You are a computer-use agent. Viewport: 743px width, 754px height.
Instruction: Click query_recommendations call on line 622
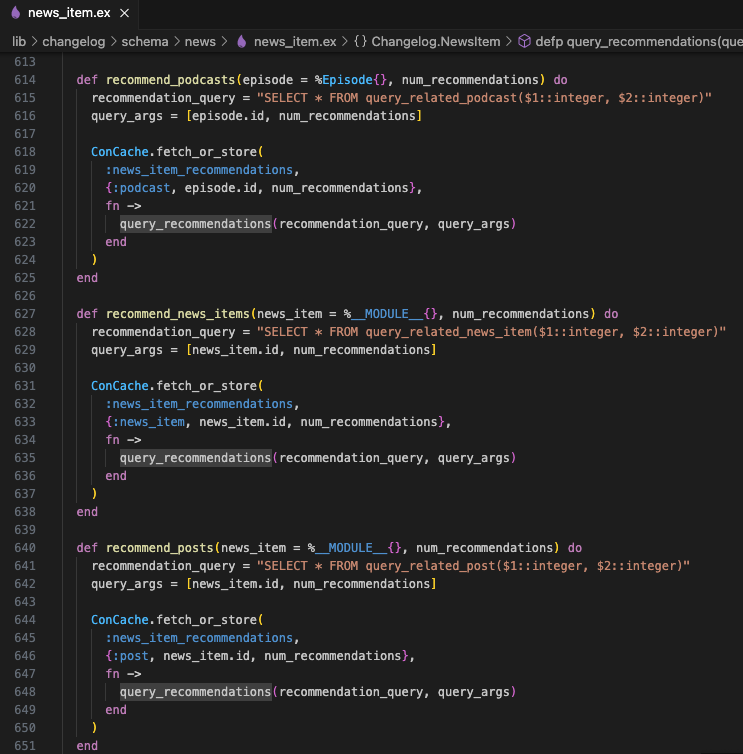tap(195, 224)
